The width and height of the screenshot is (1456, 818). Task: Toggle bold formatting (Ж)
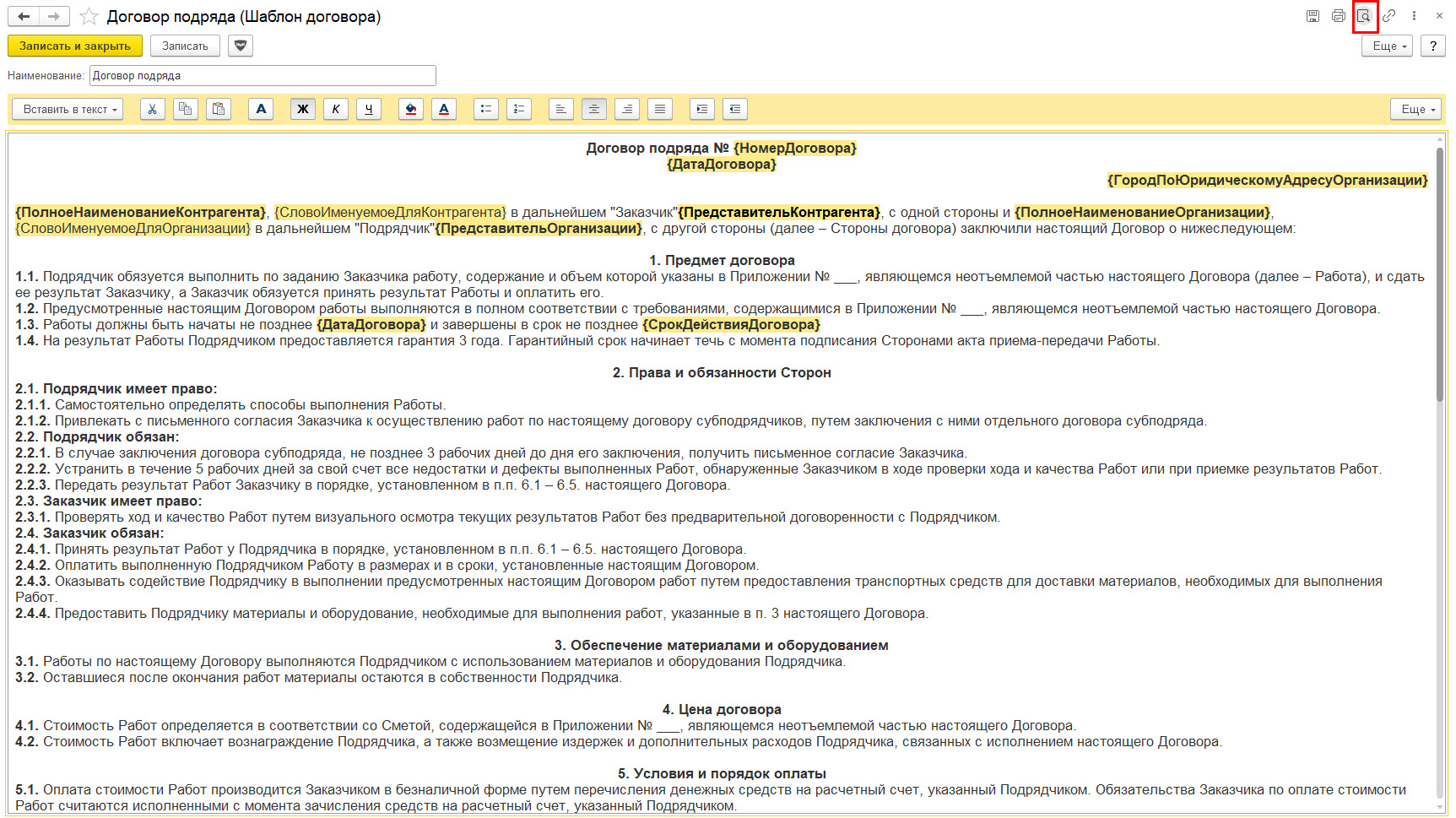click(303, 109)
